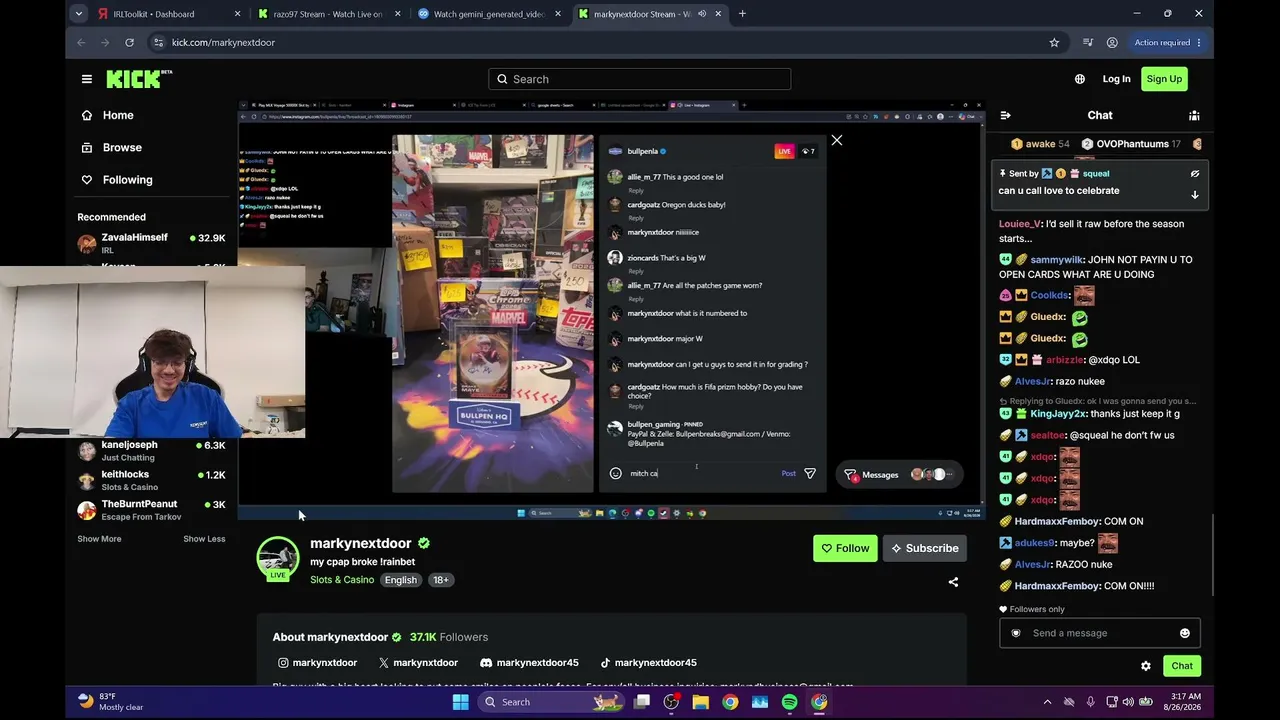The width and height of the screenshot is (1280, 720).
Task: Open the Kick sidebar hamburger menu
Action: (87, 79)
